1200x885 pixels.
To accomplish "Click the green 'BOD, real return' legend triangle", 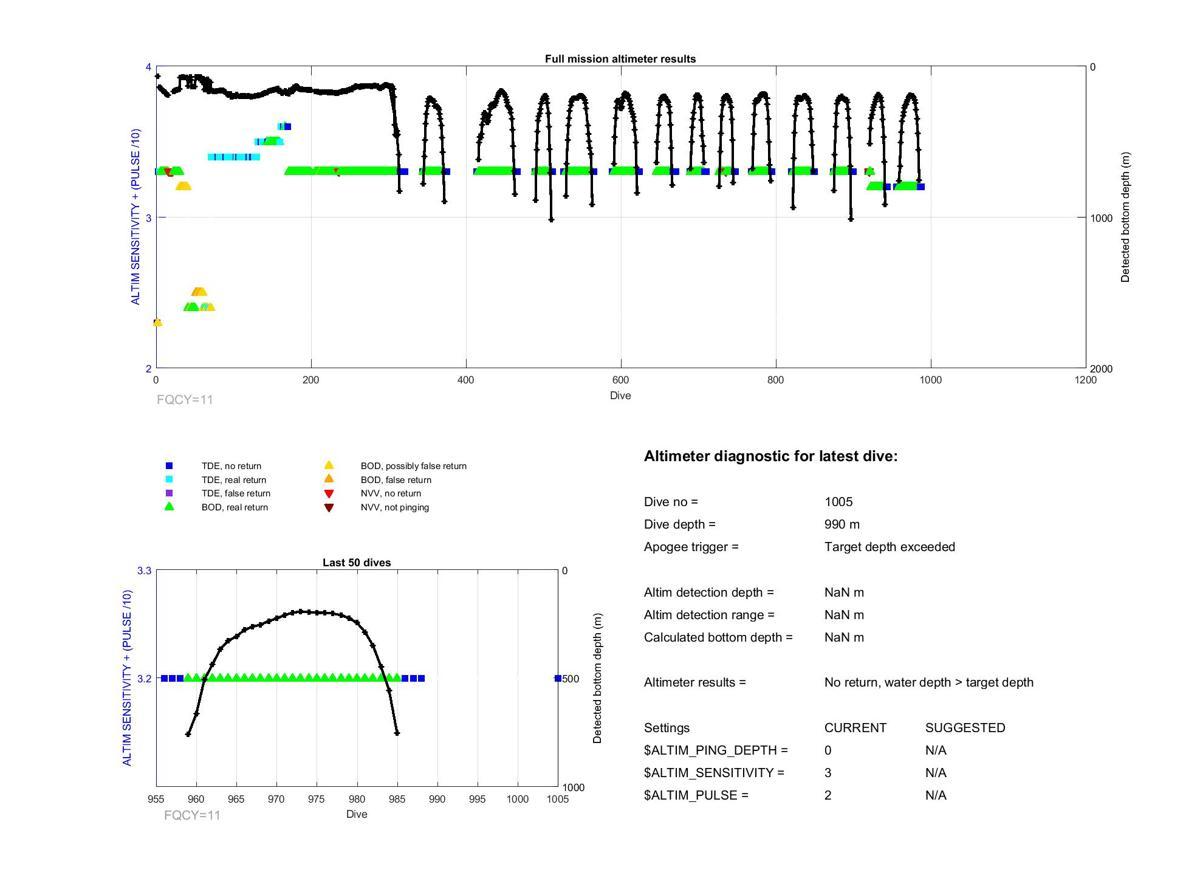I will (169, 507).
